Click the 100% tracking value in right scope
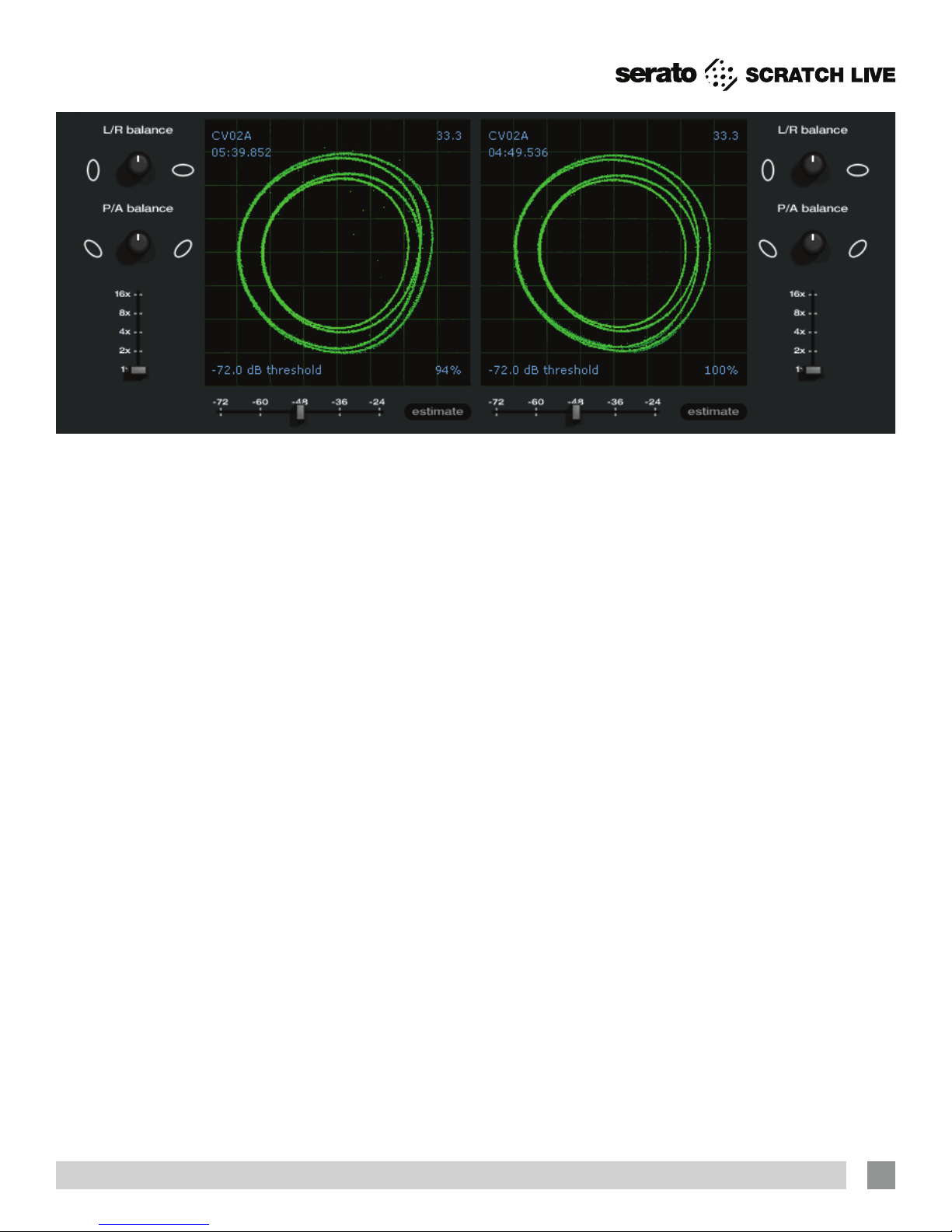 721,371
